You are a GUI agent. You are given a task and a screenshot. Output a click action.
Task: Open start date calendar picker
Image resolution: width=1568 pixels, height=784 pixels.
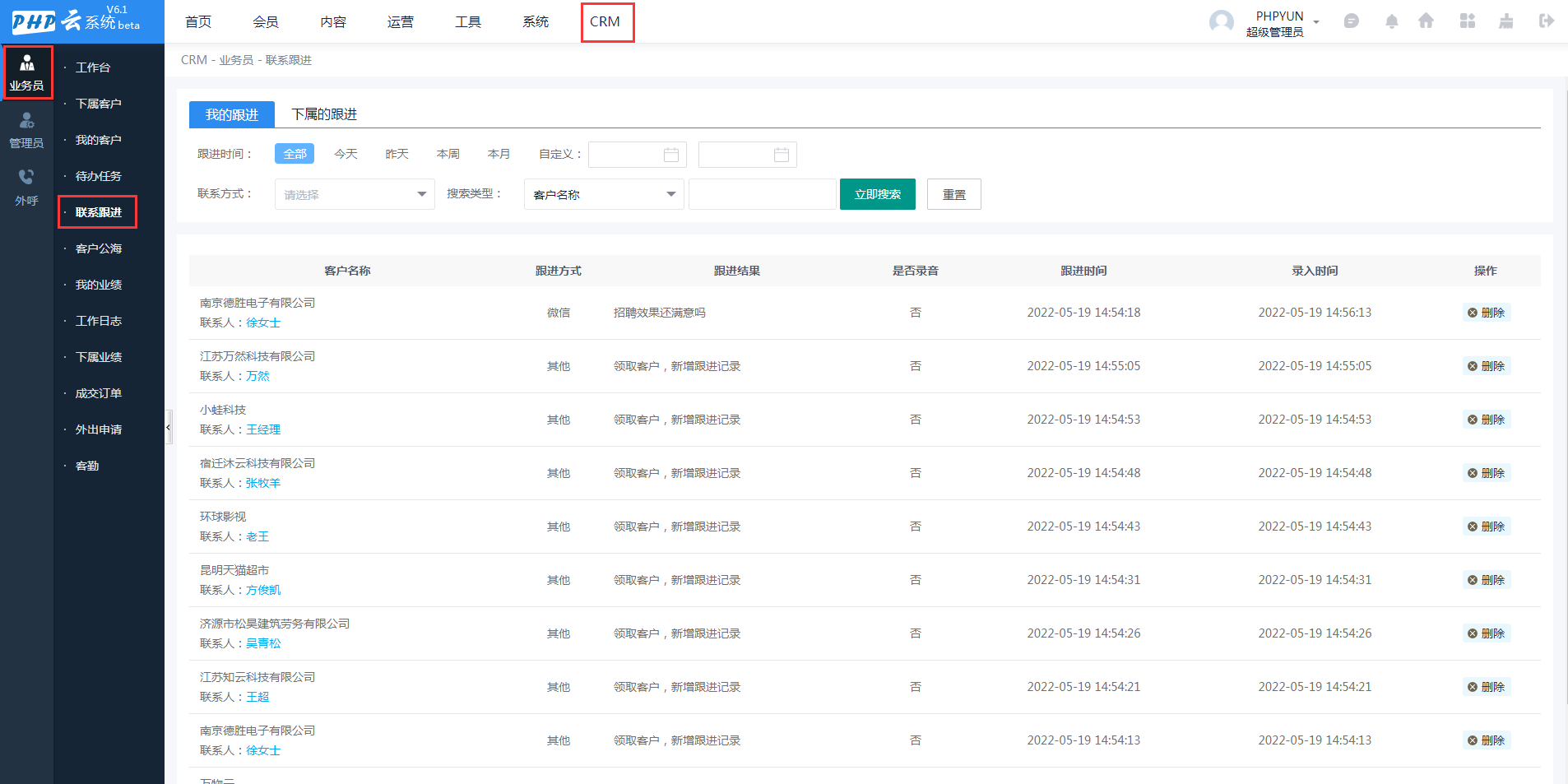[x=671, y=155]
